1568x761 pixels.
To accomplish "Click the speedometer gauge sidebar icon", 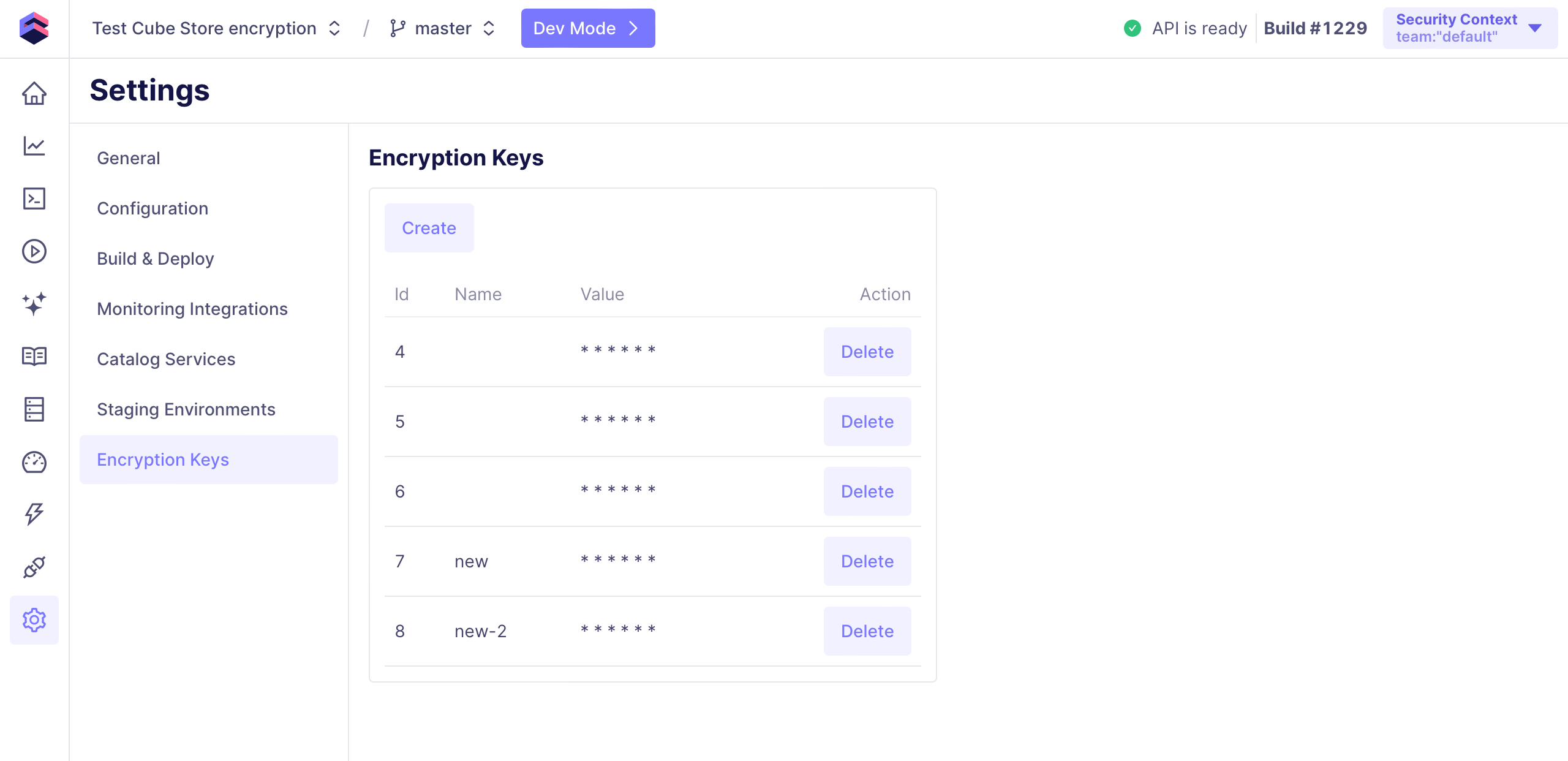I will pyautogui.click(x=34, y=462).
